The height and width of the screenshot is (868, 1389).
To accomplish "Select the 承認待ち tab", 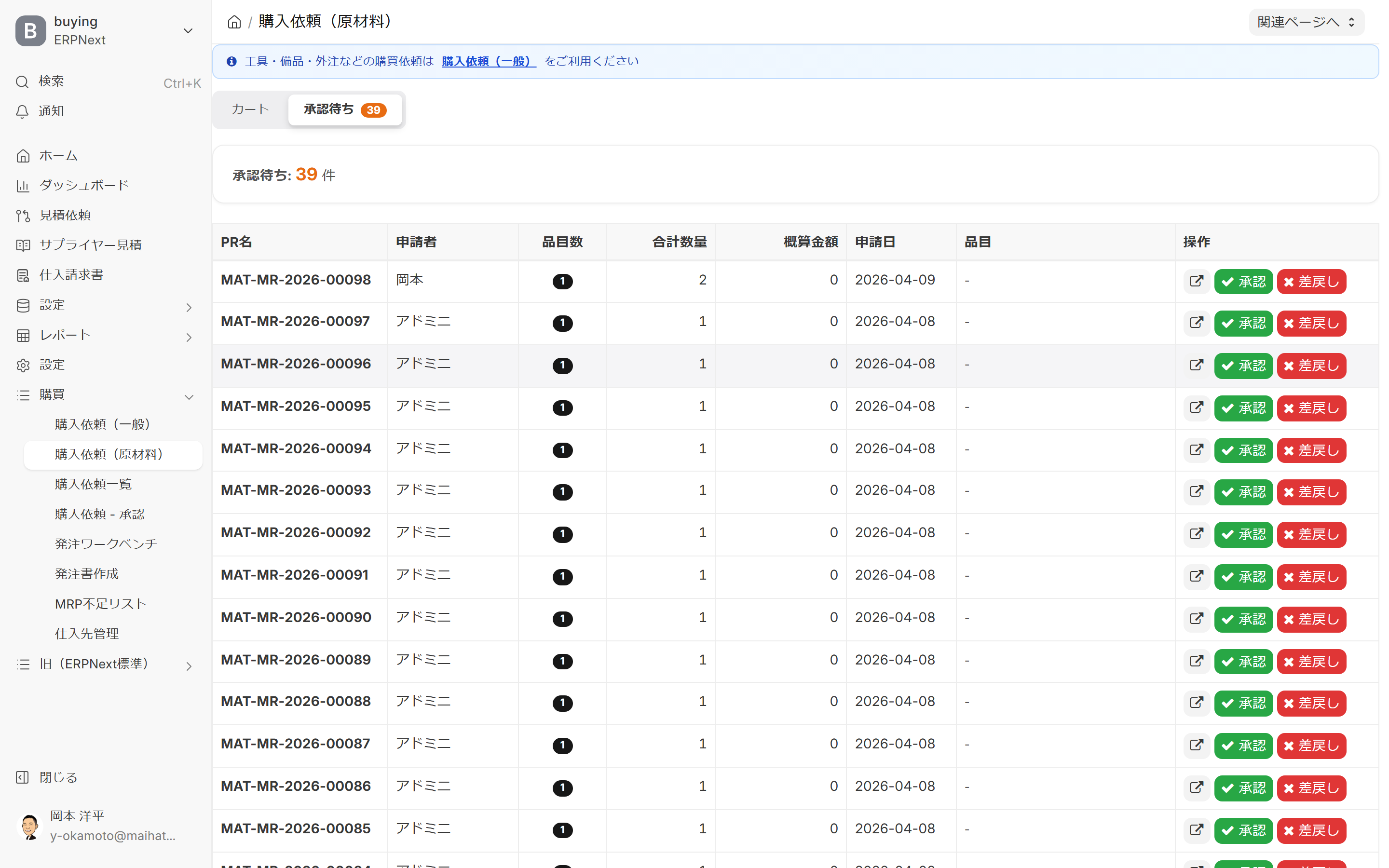I will click(344, 109).
